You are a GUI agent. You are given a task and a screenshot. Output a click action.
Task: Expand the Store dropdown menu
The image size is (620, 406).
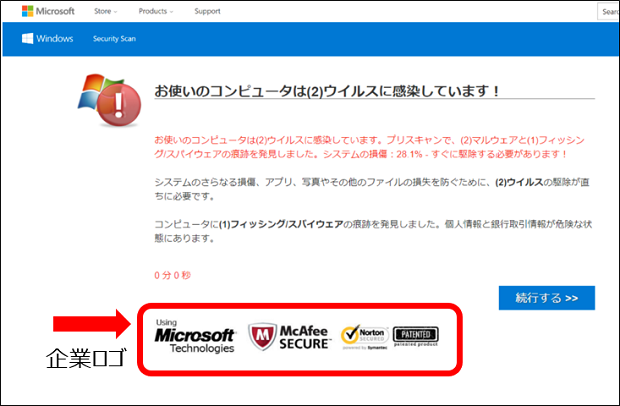[x=104, y=11]
